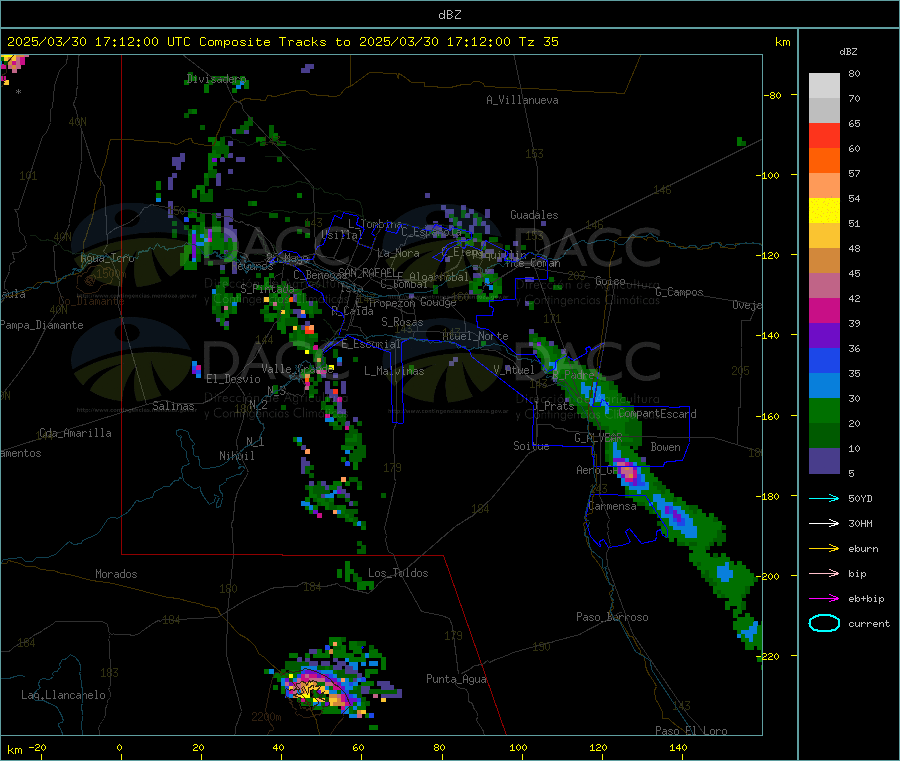
Task: Pick the magenta swatch between 42 and 39
Action: (x=824, y=310)
